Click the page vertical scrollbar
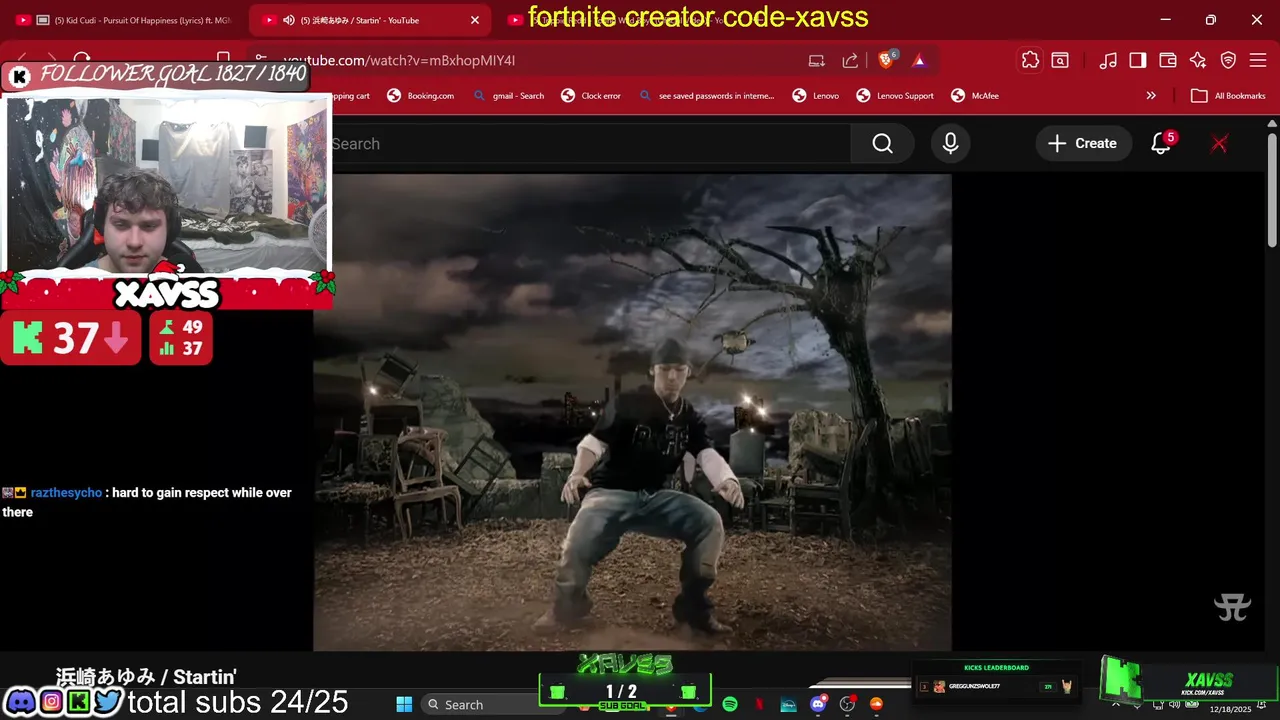Screen dimensions: 1280x720 click(1272, 190)
